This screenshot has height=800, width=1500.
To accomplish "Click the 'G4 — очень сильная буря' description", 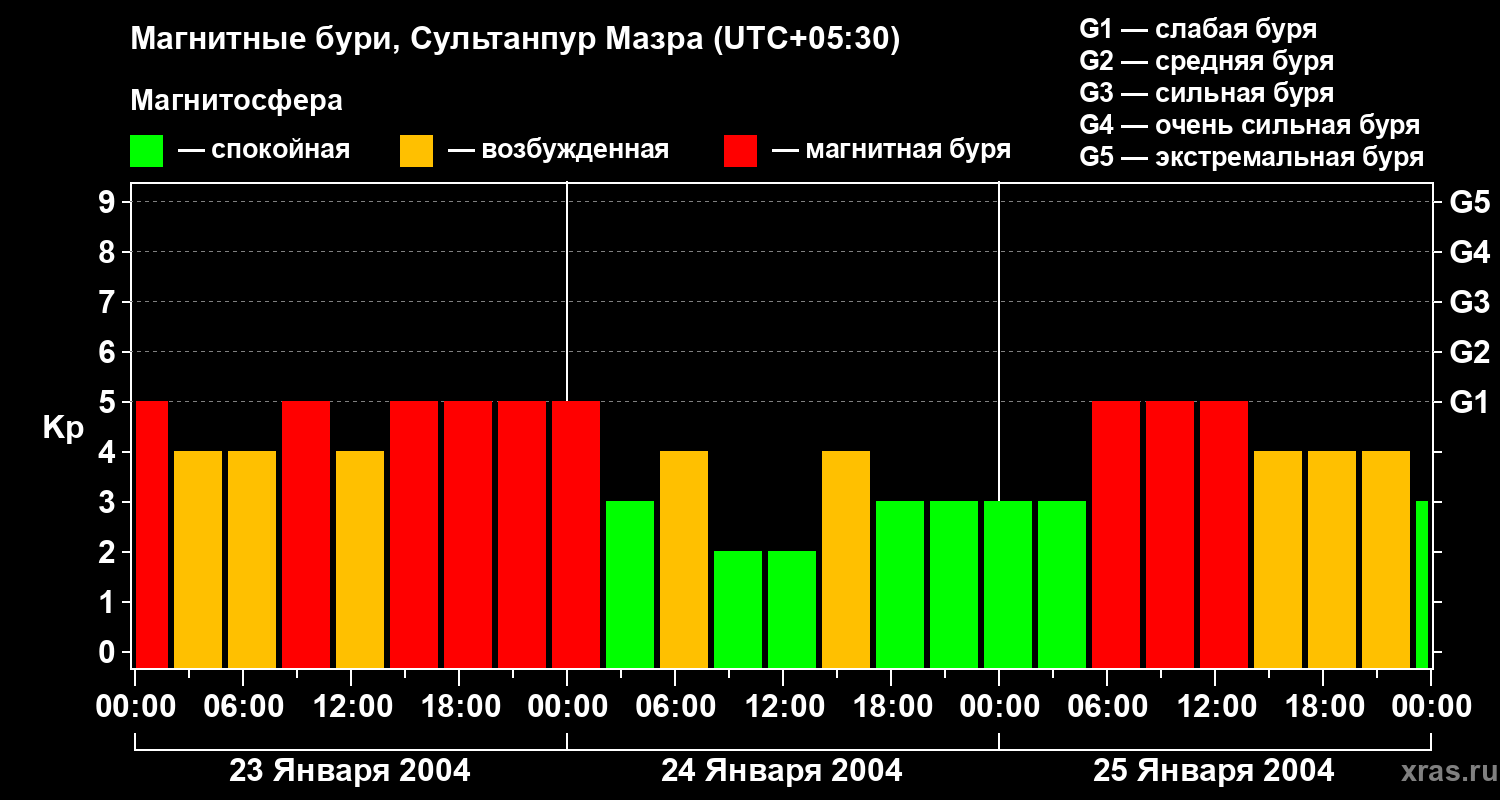I will coord(1250,125).
